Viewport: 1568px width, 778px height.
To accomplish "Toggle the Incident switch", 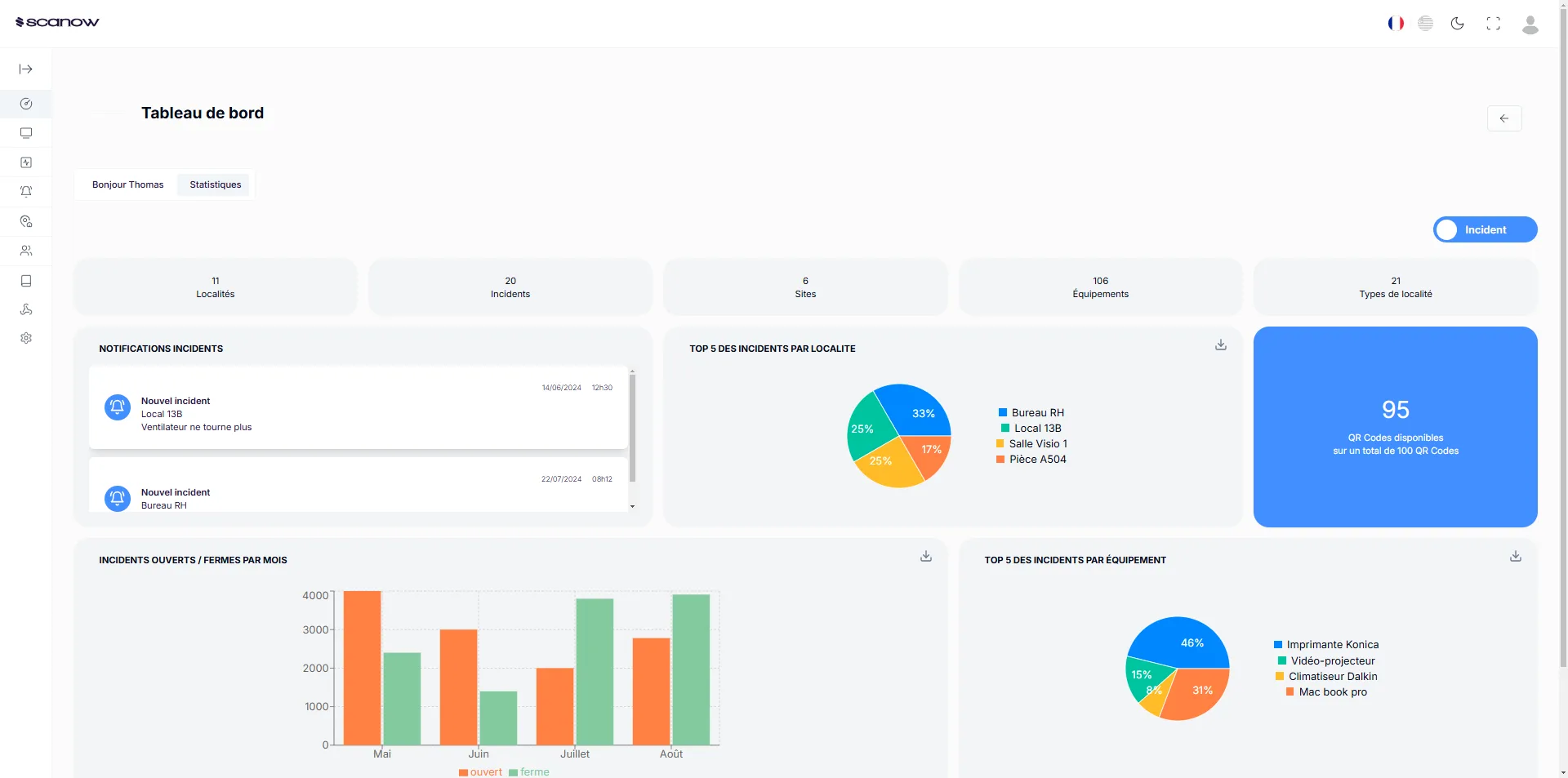I will point(1485,229).
